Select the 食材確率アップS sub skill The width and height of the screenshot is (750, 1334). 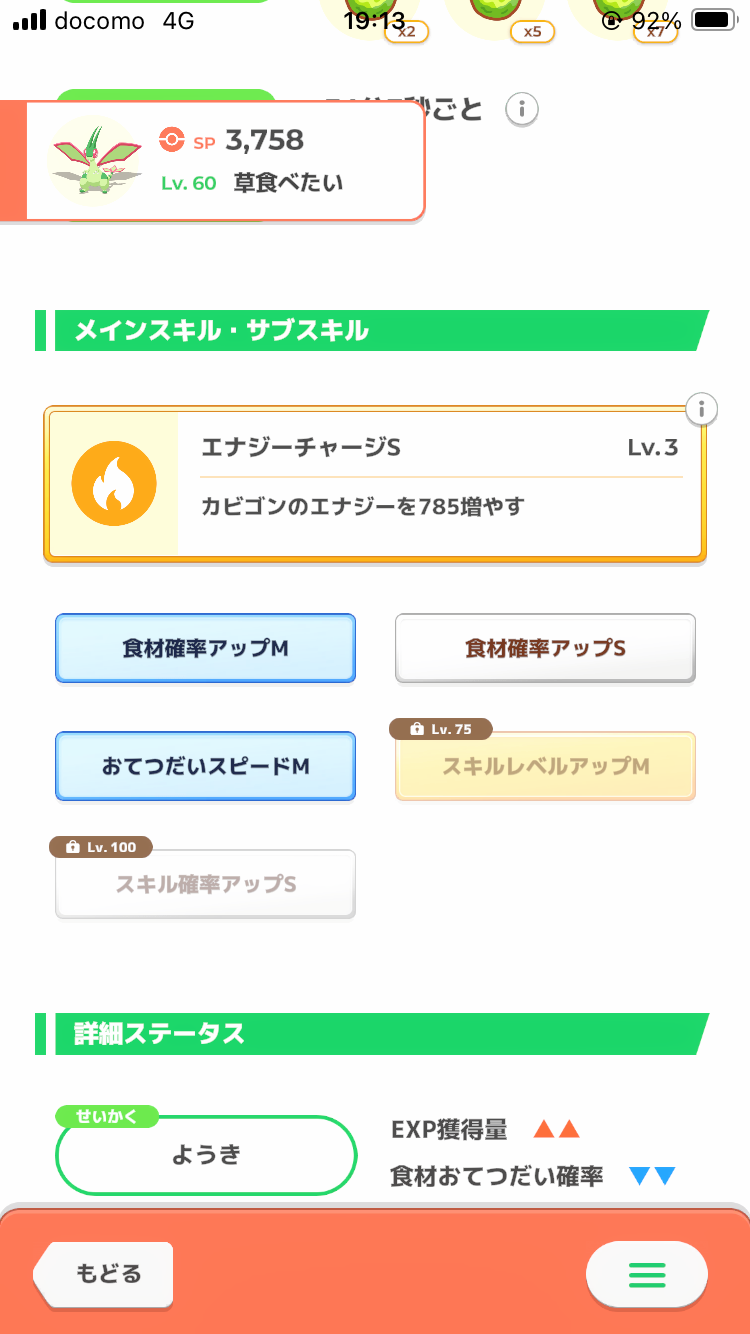545,648
